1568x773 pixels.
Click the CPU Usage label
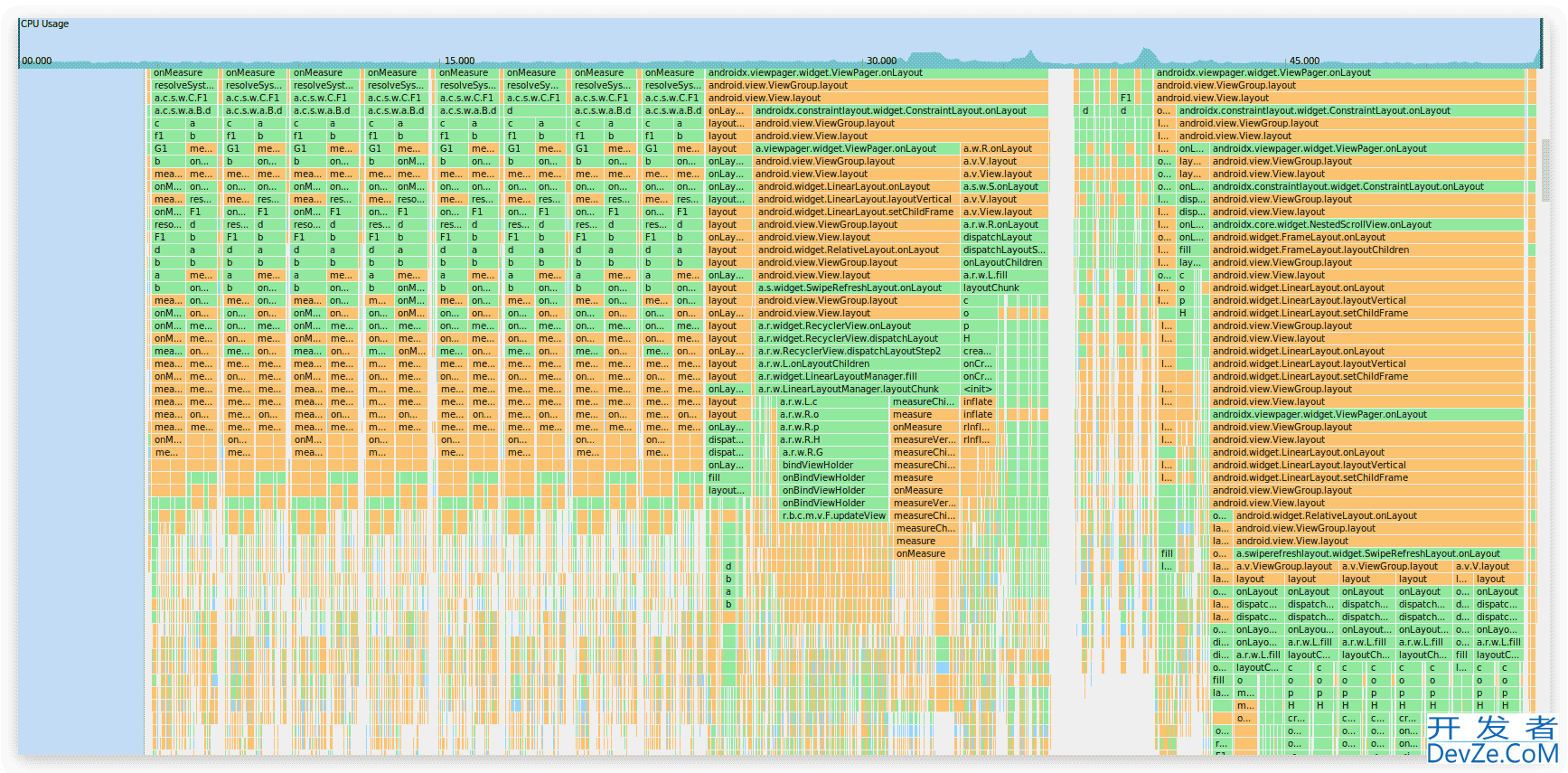(45, 24)
